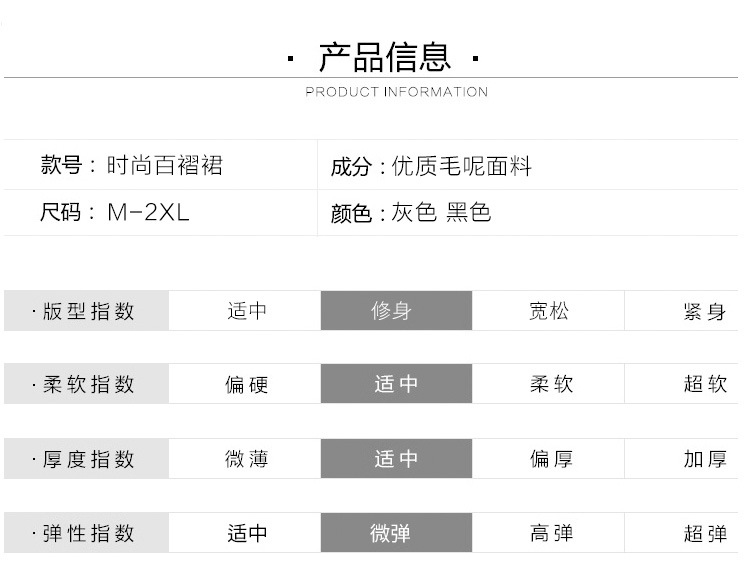
Task: Choose 高弹 elasticity option
Action: 551,533
